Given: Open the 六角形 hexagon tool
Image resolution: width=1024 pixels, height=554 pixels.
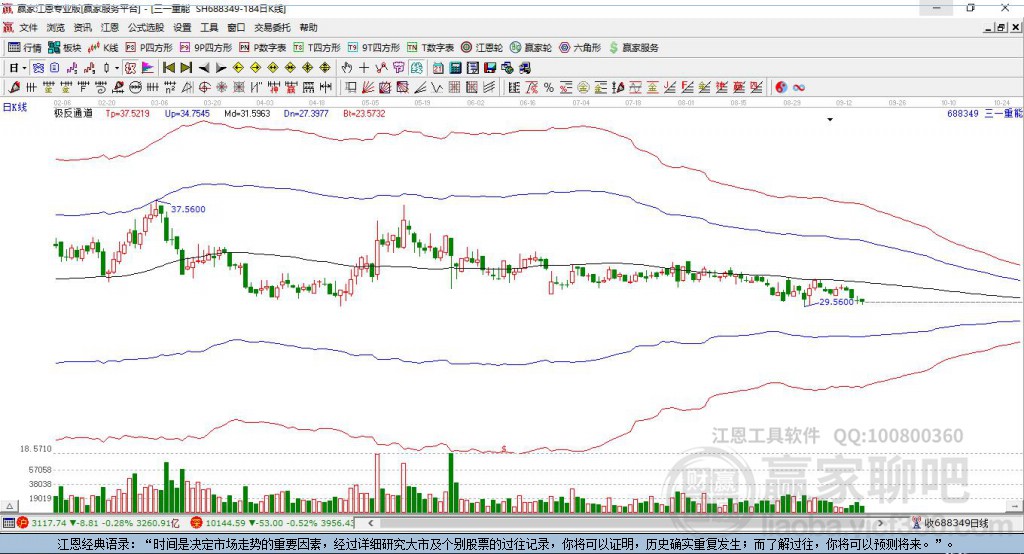Looking at the screenshot, I should tap(580, 48).
